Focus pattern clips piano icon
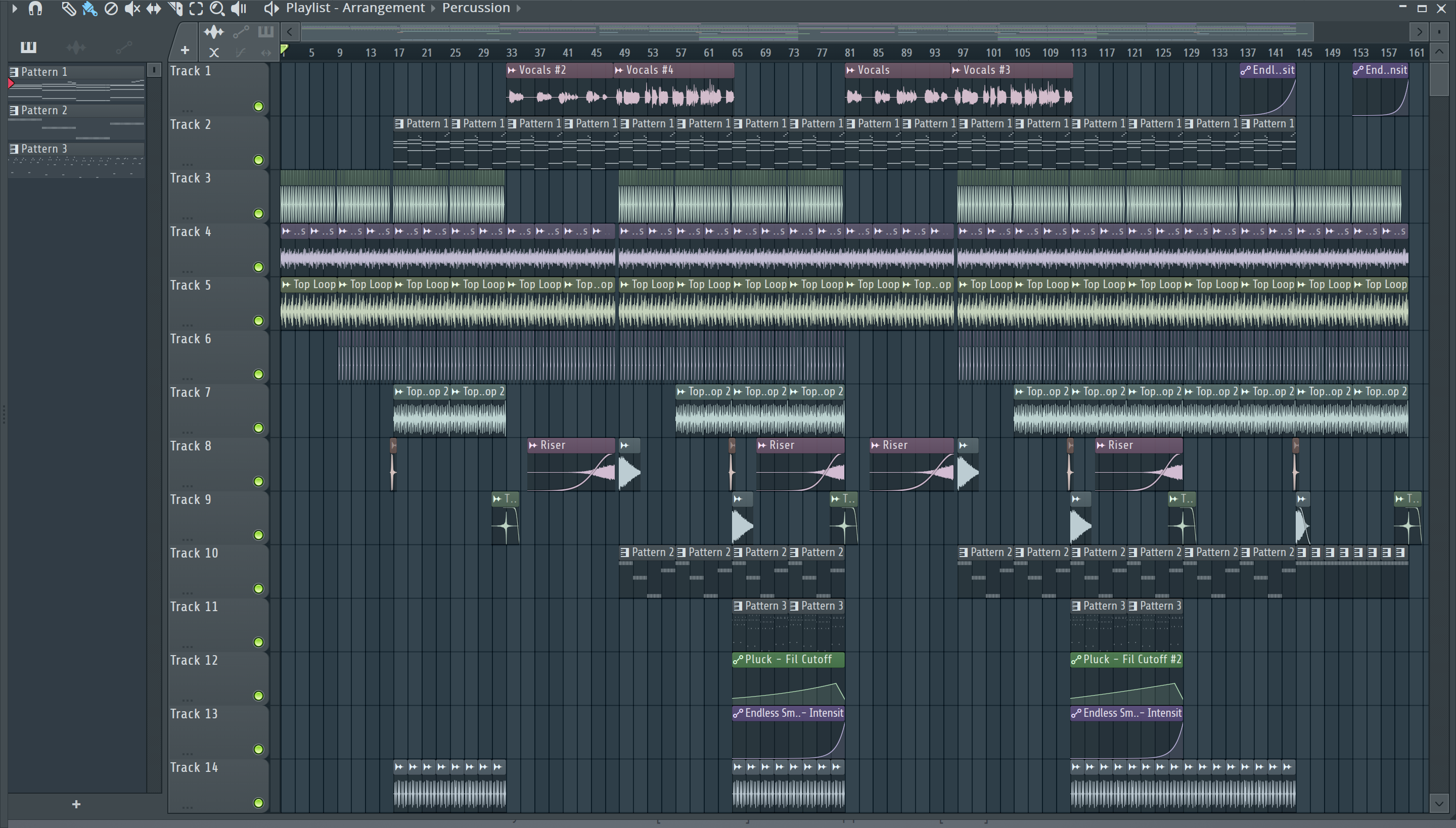1456x828 pixels. coord(265,32)
